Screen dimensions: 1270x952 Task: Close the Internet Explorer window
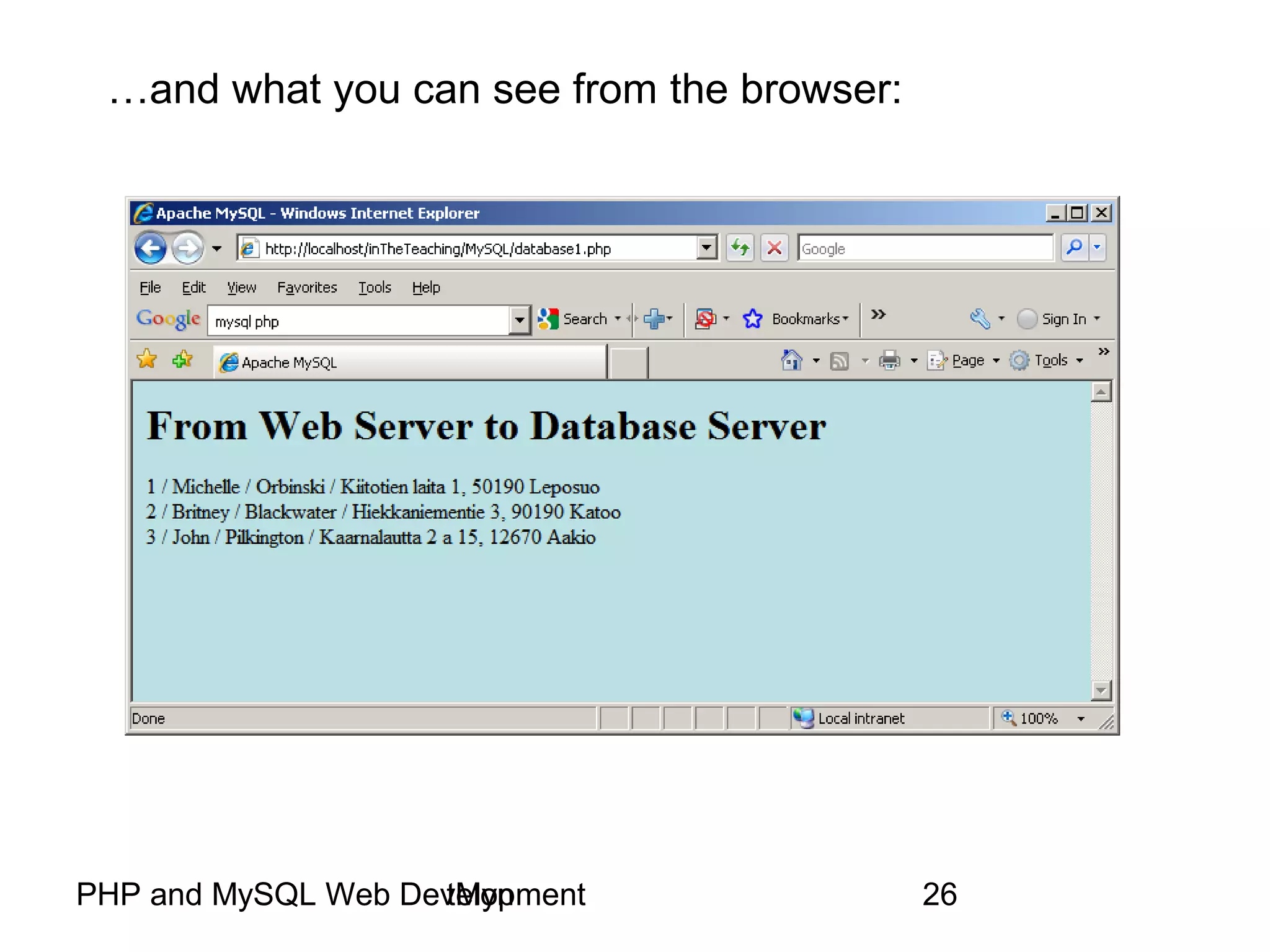(1101, 213)
